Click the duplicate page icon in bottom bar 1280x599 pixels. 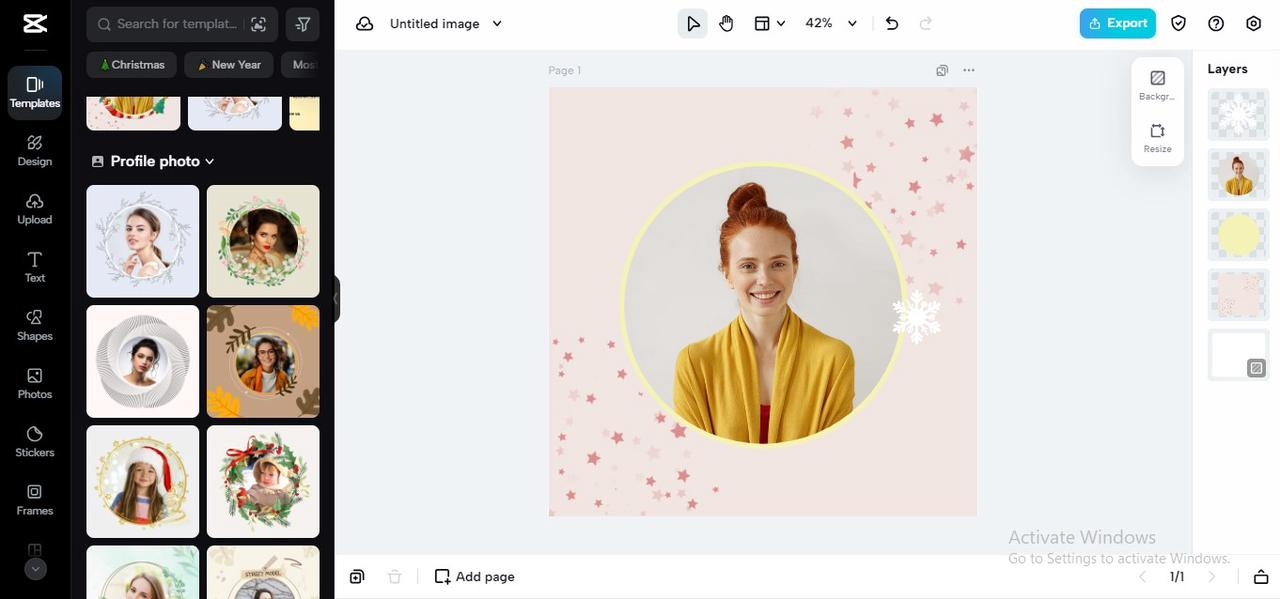click(357, 577)
